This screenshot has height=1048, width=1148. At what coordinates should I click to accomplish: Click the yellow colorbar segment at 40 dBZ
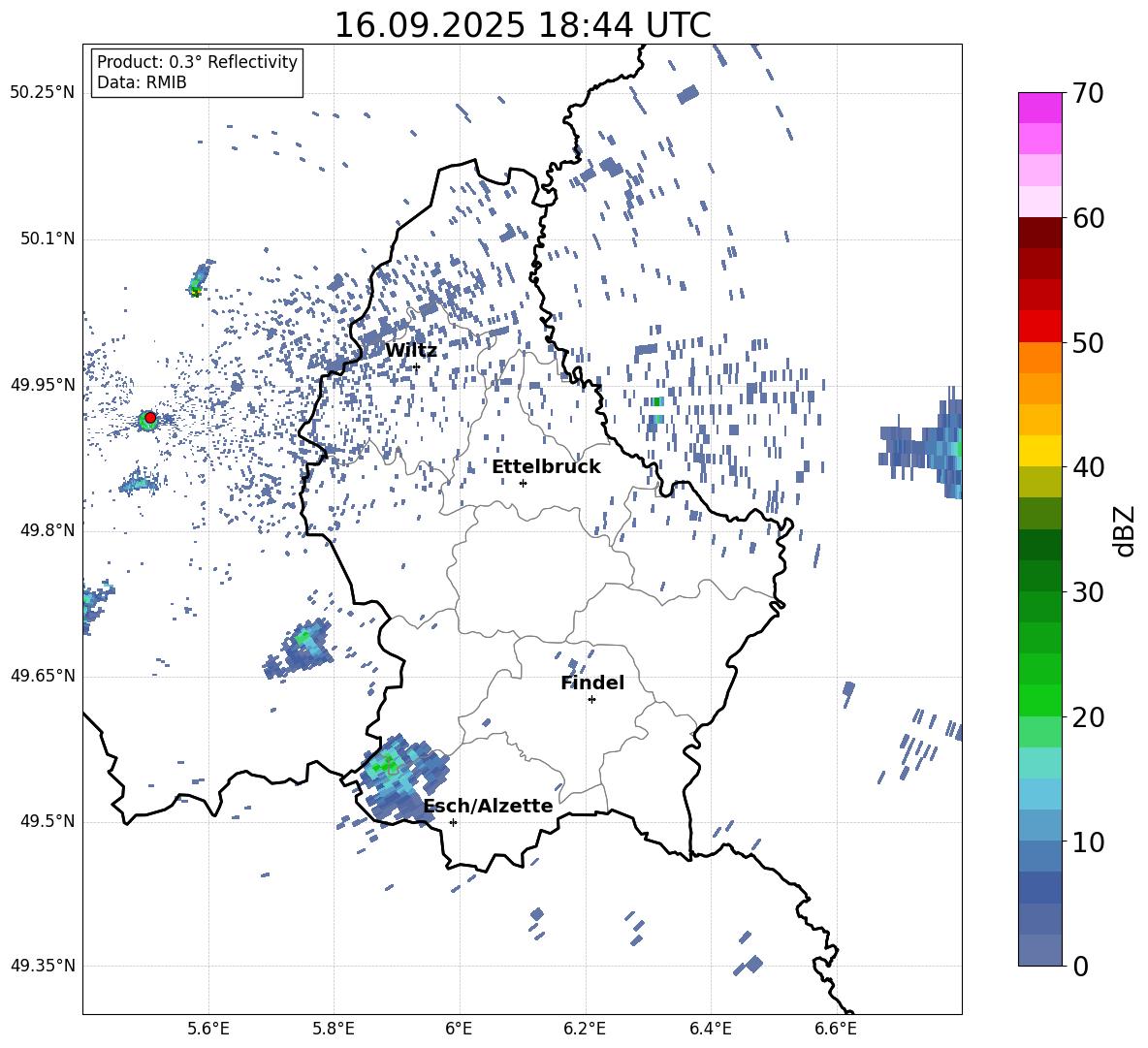tap(1039, 451)
